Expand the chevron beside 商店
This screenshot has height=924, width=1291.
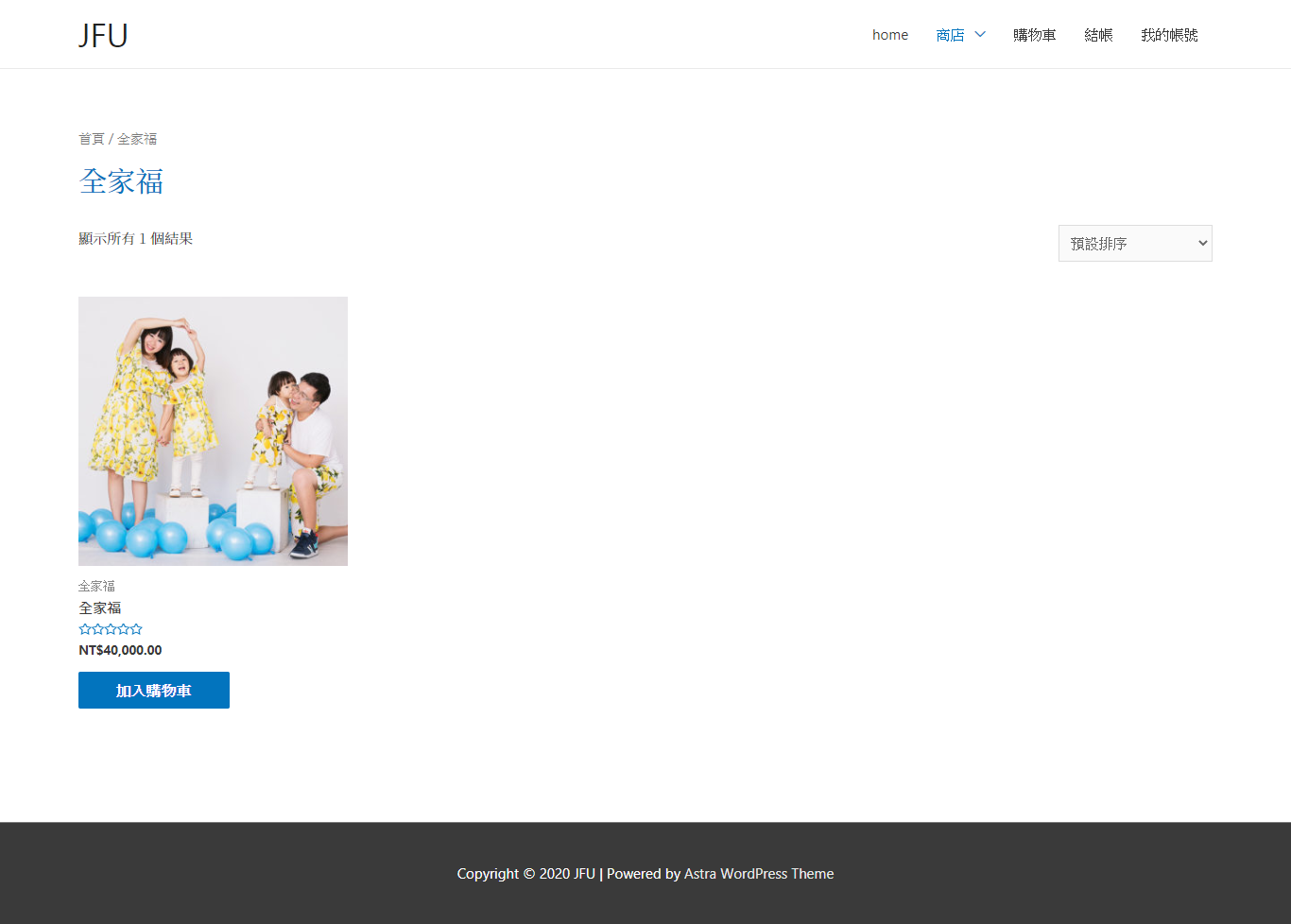(x=980, y=35)
